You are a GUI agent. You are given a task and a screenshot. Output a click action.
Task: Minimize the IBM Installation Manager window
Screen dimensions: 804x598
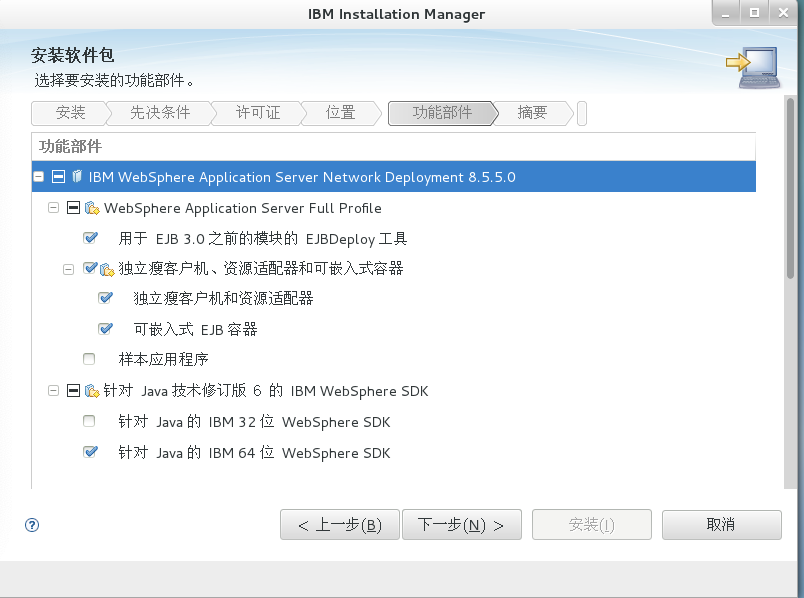[x=726, y=13]
